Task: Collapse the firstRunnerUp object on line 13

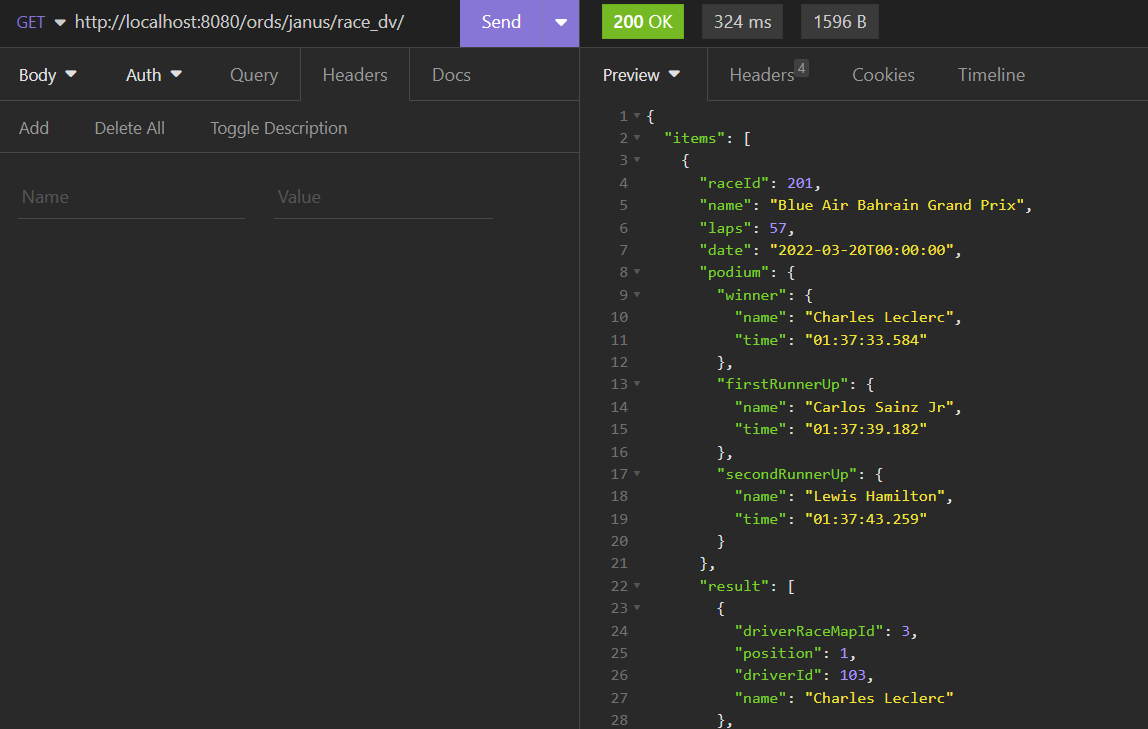Action: (637, 384)
